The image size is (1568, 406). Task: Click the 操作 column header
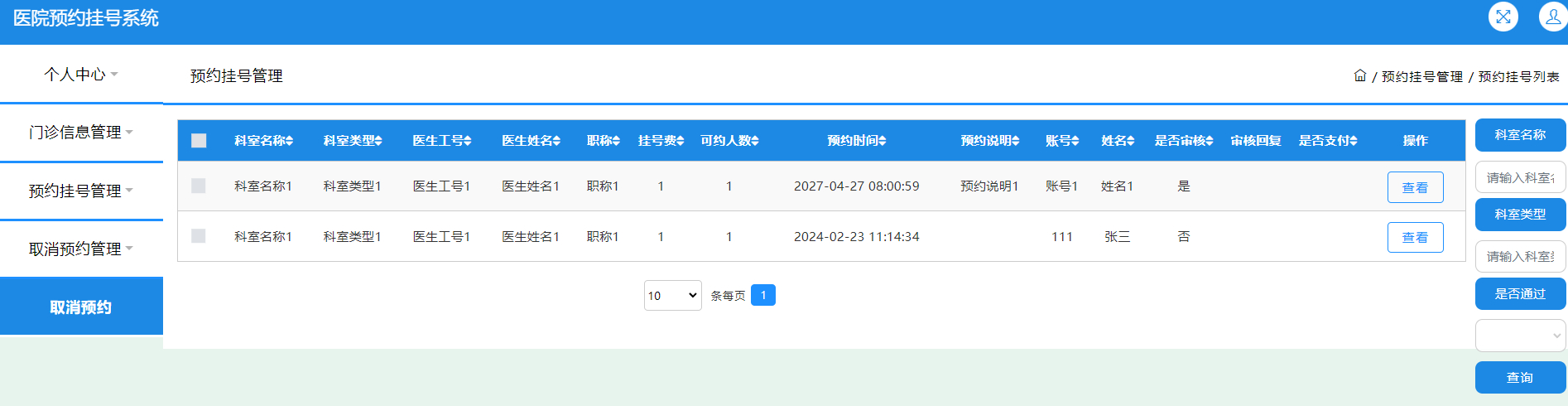tap(1415, 141)
